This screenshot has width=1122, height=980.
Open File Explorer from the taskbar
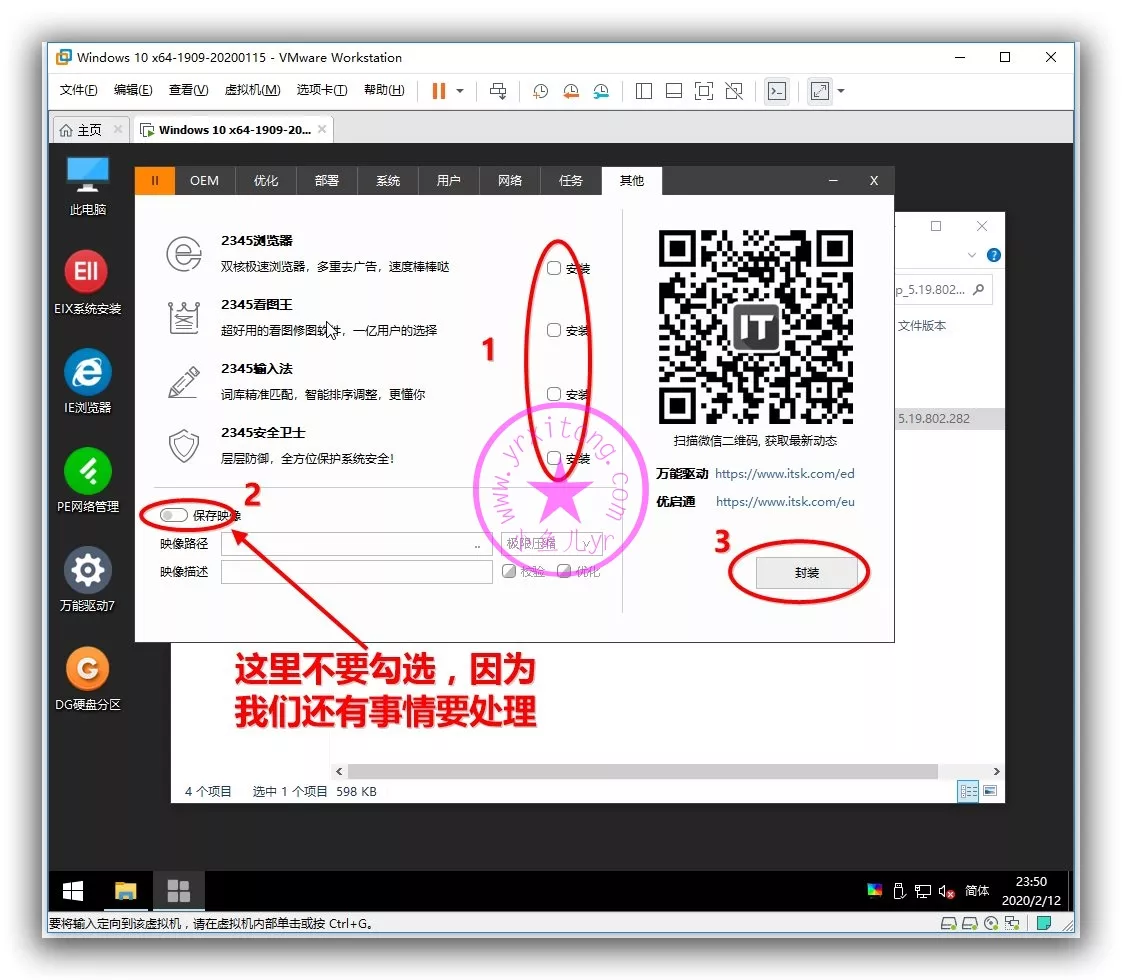point(126,891)
